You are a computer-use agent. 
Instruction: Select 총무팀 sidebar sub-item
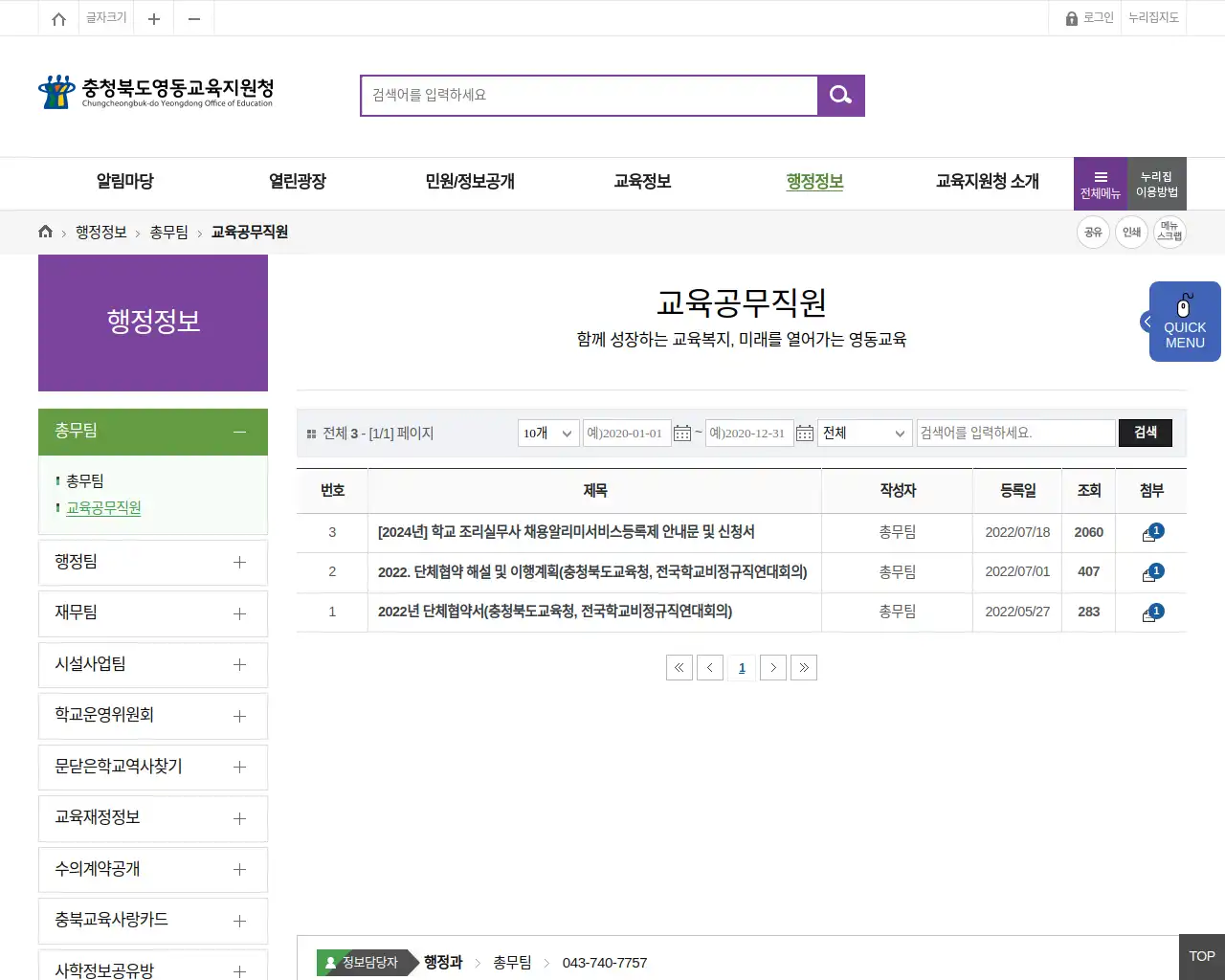click(x=85, y=481)
